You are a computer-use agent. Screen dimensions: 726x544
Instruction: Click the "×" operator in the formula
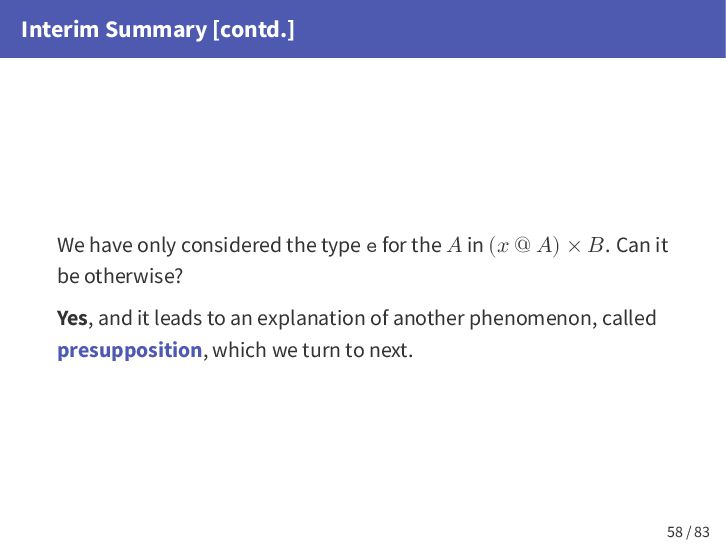tap(574, 246)
